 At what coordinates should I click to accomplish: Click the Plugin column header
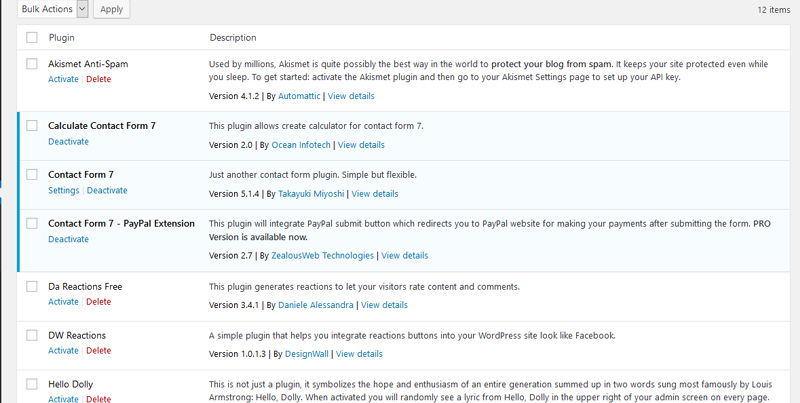pyautogui.click(x=62, y=38)
